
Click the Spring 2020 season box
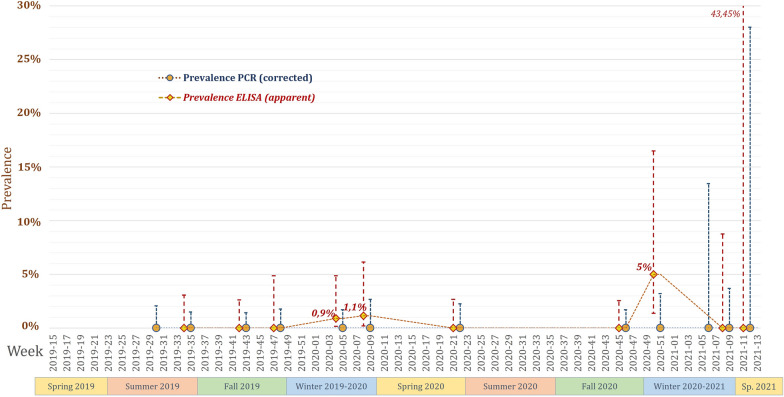pyautogui.click(x=421, y=386)
